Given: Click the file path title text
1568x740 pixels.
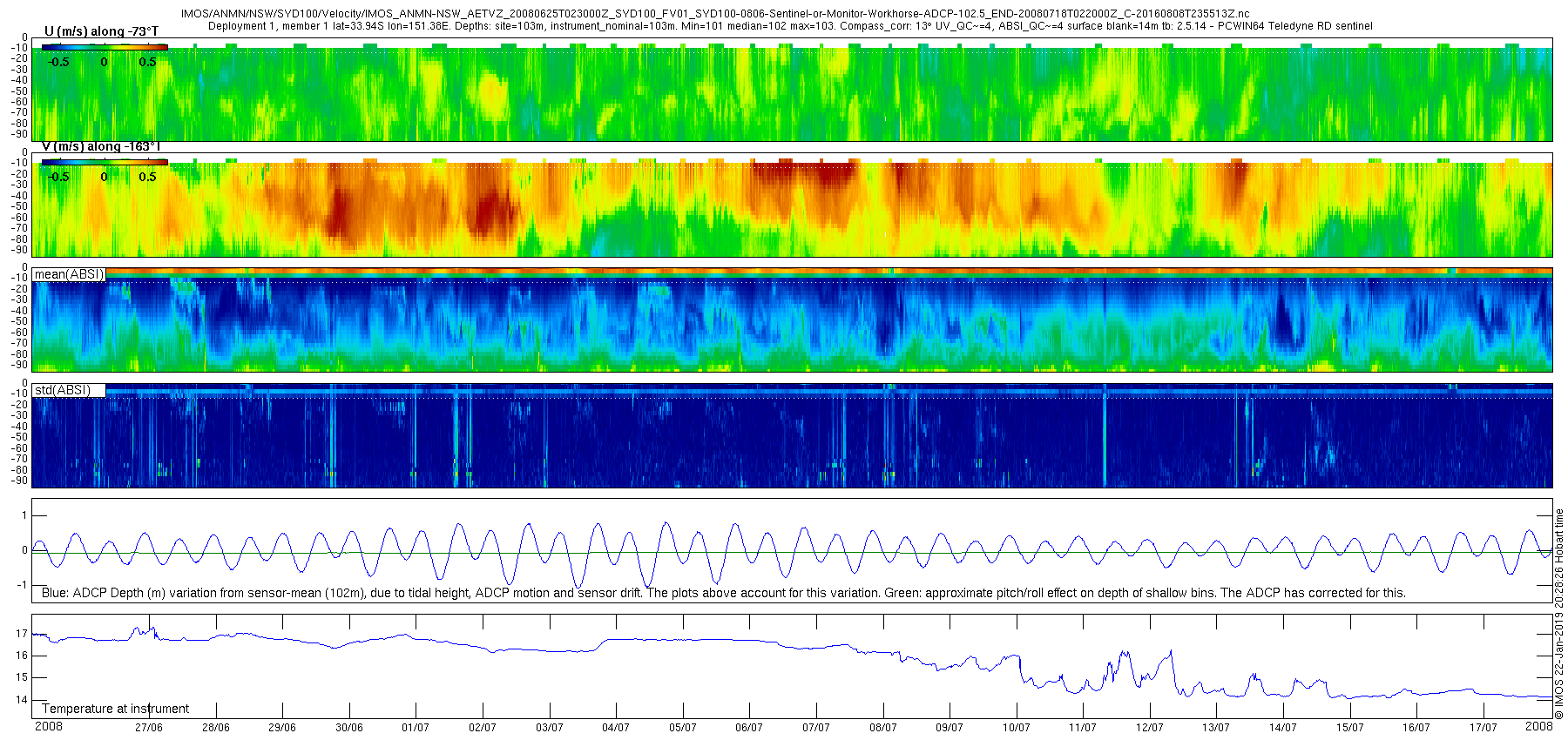Looking at the screenshot, I should 714,14.
